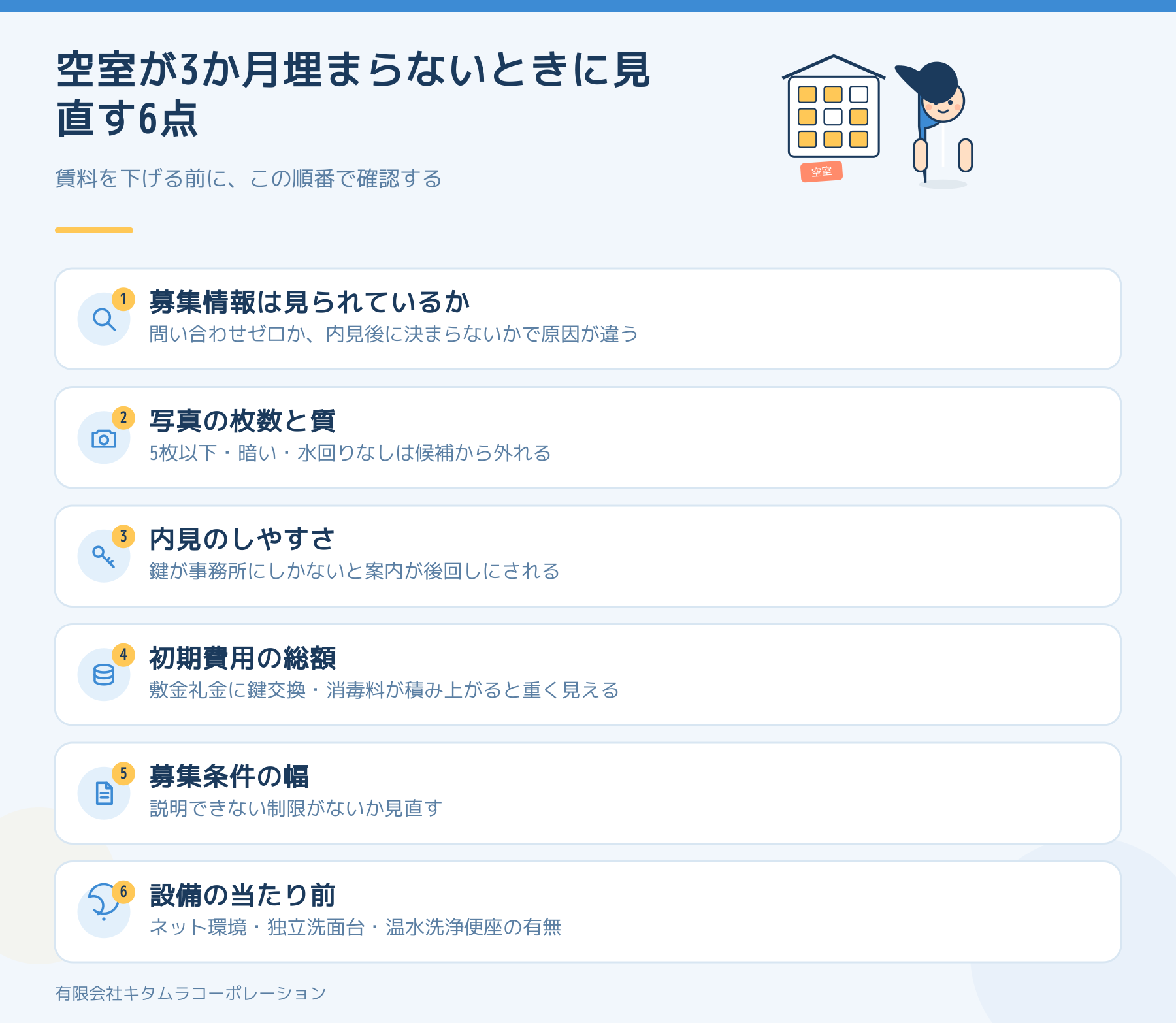The height and width of the screenshot is (1023, 1176).
Task: Click the yellow number 3 badge
Action: tap(123, 536)
